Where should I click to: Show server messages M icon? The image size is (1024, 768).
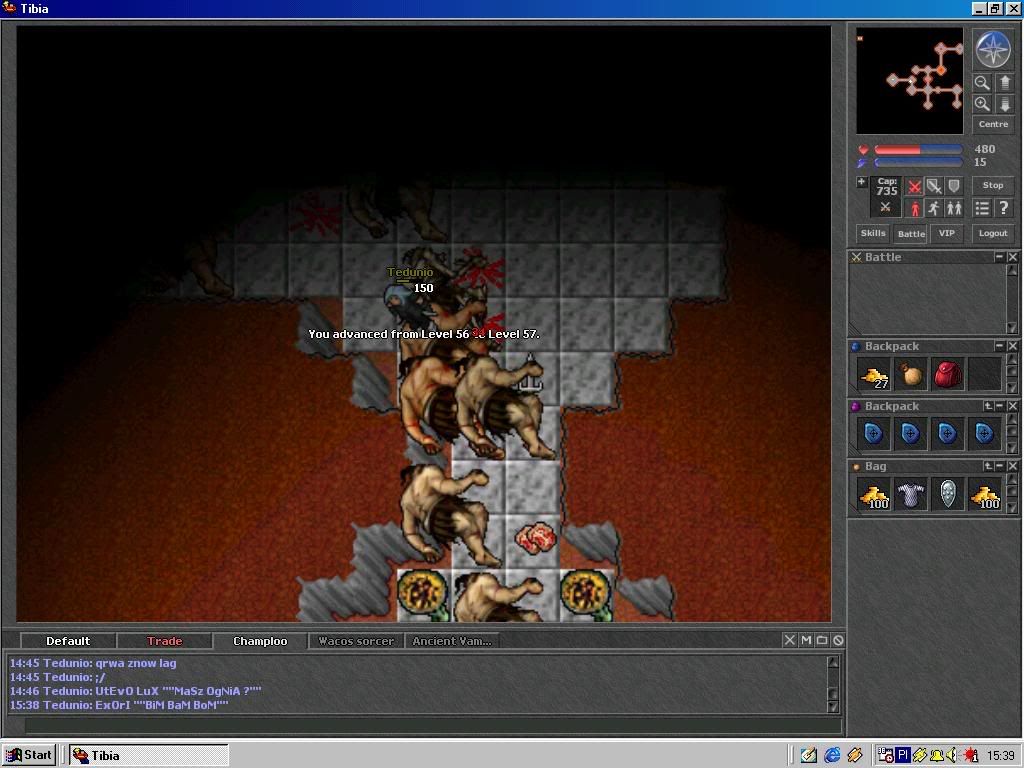coord(806,641)
